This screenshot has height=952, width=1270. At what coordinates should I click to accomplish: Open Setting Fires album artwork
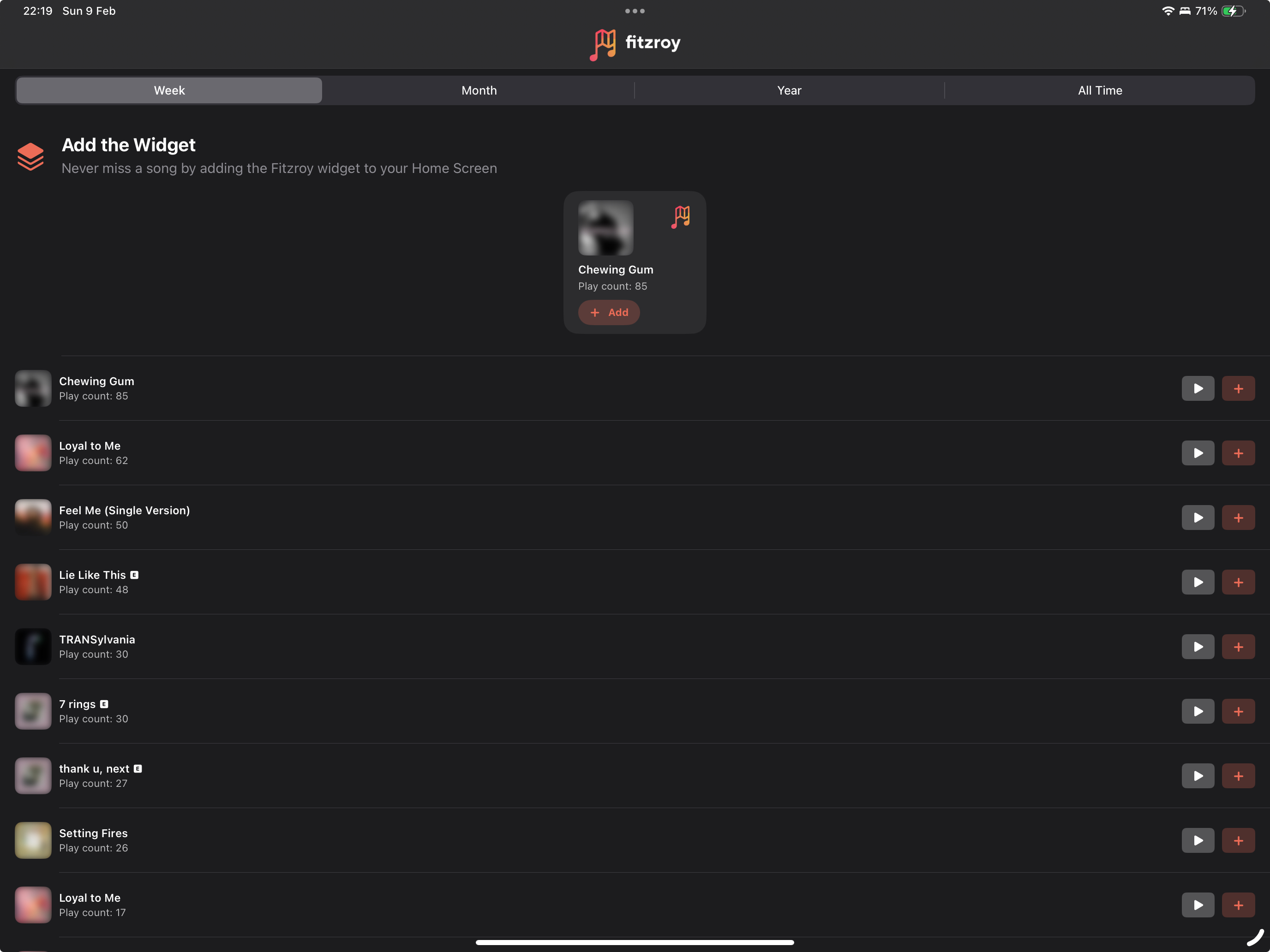pyautogui.click(x=33, y=841)
